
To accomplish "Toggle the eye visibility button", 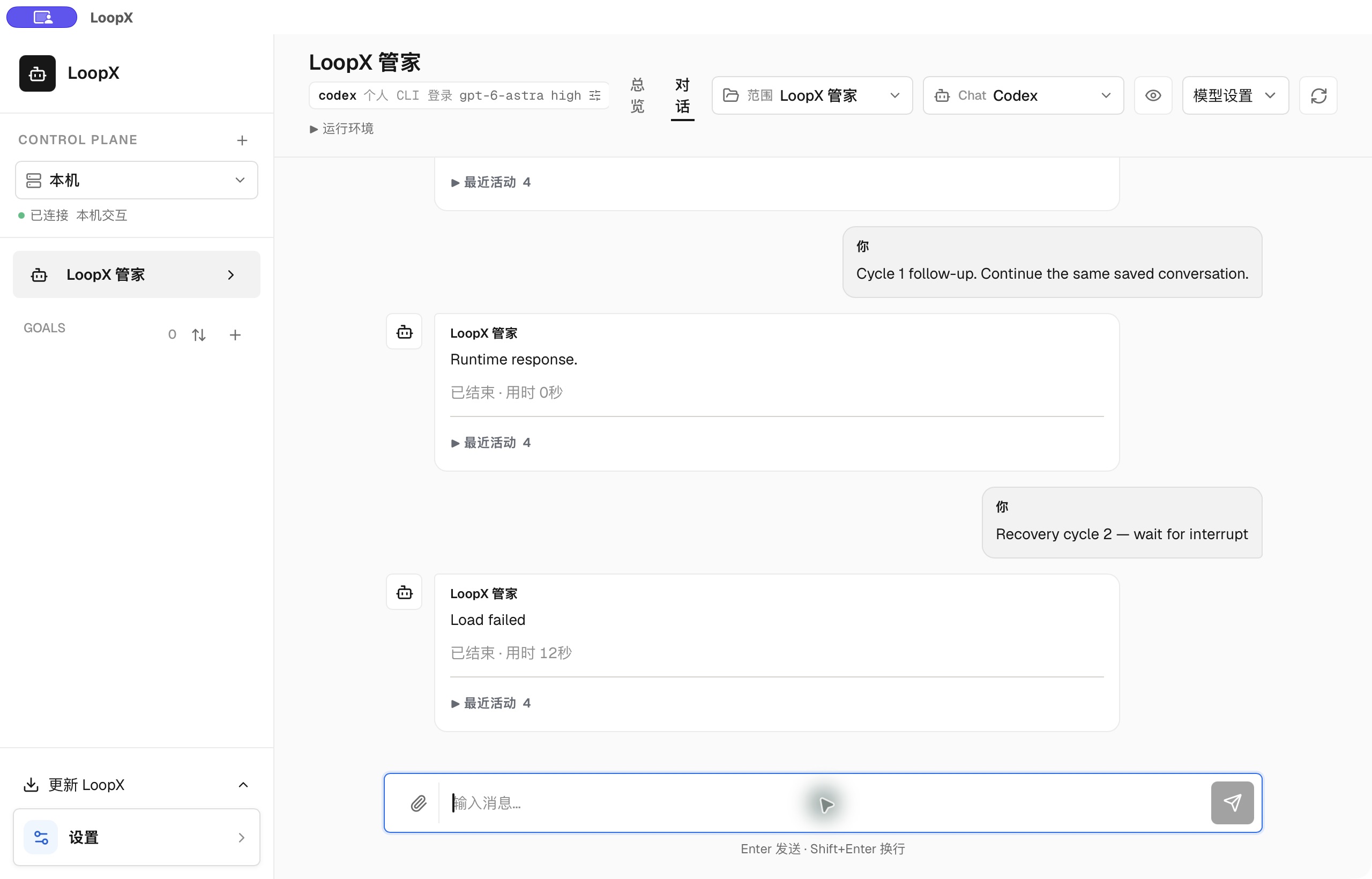I will click(x=1153, y=95).
